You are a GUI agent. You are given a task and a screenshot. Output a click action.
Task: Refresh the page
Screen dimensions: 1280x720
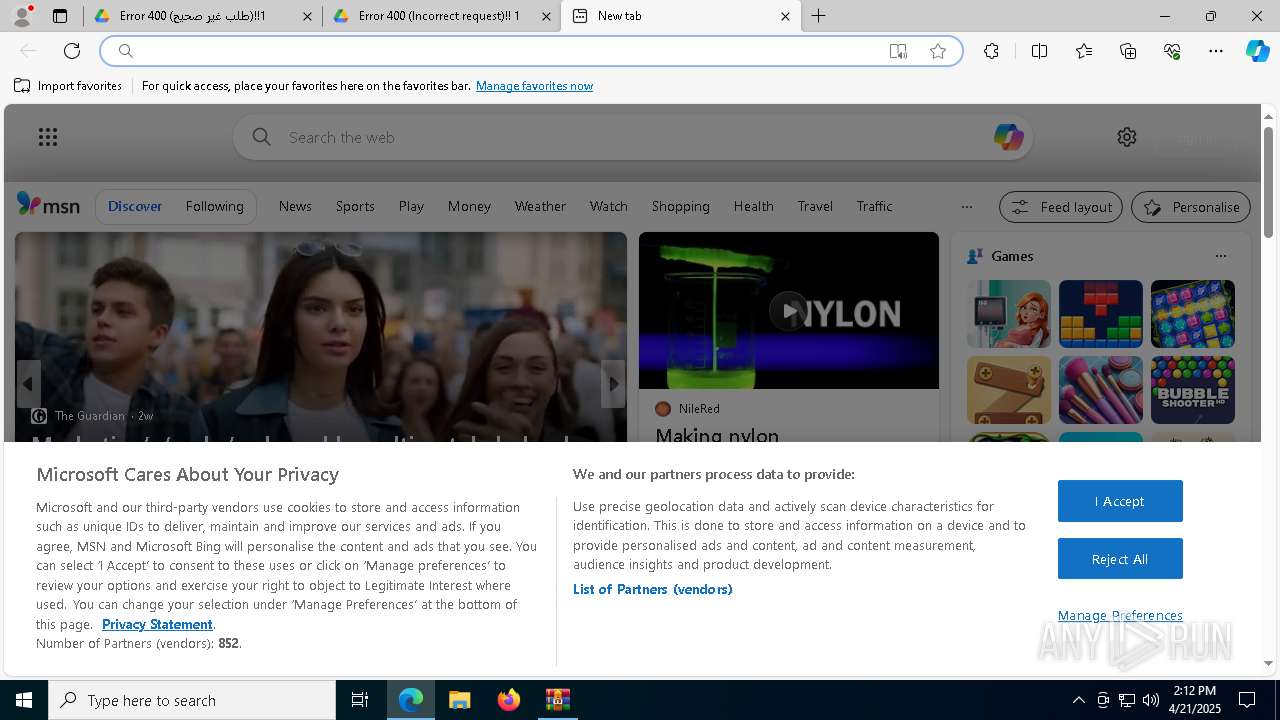[72, 51]
